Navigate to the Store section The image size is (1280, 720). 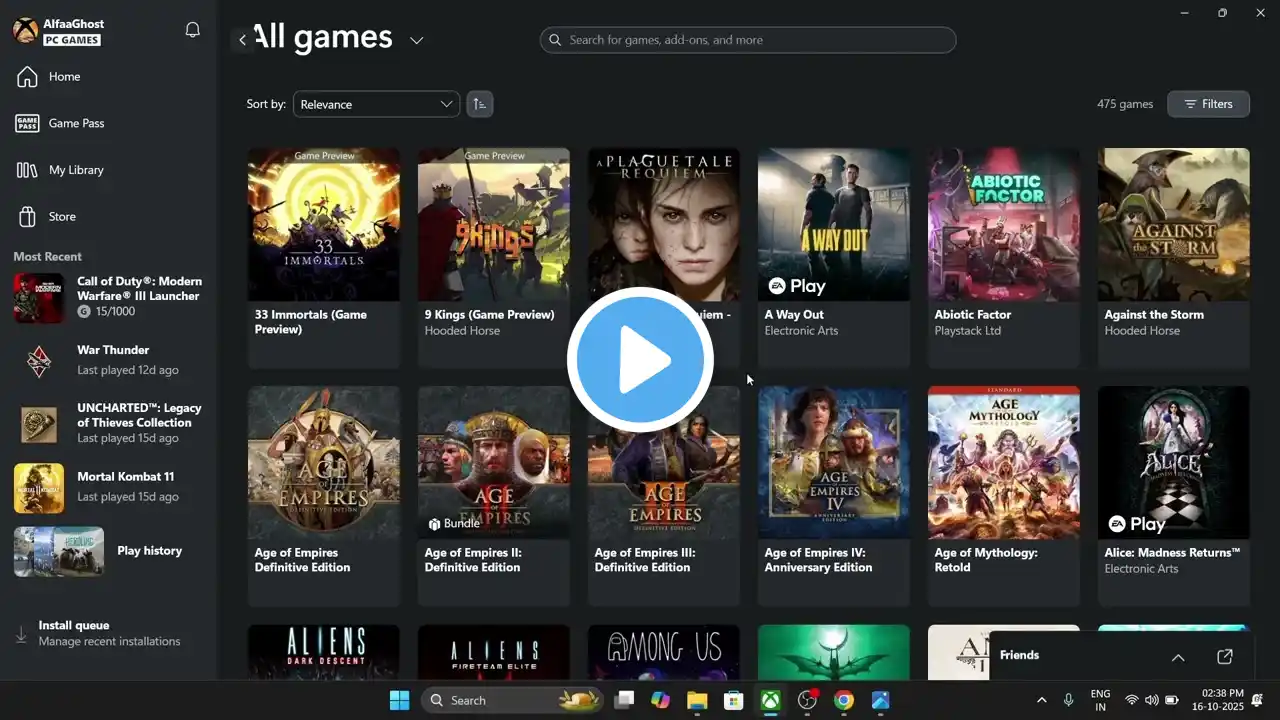62,216
